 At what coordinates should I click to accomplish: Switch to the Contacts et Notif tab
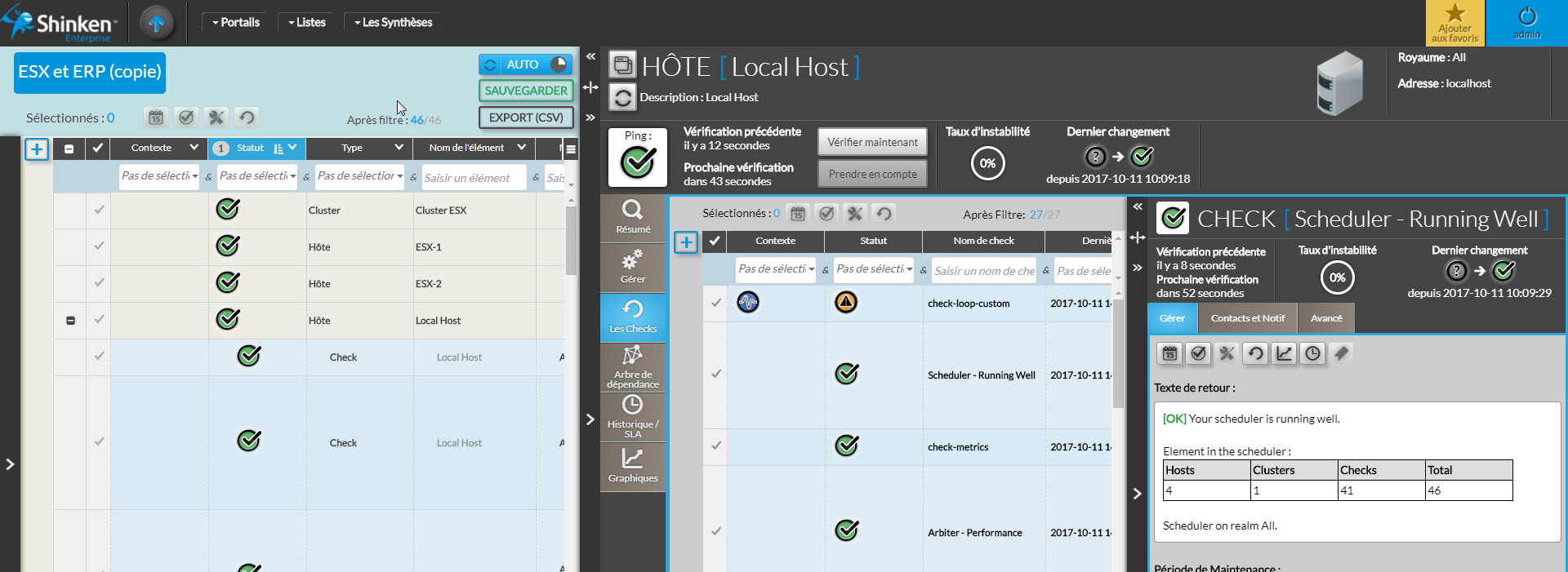click(x=1247, y=318)
